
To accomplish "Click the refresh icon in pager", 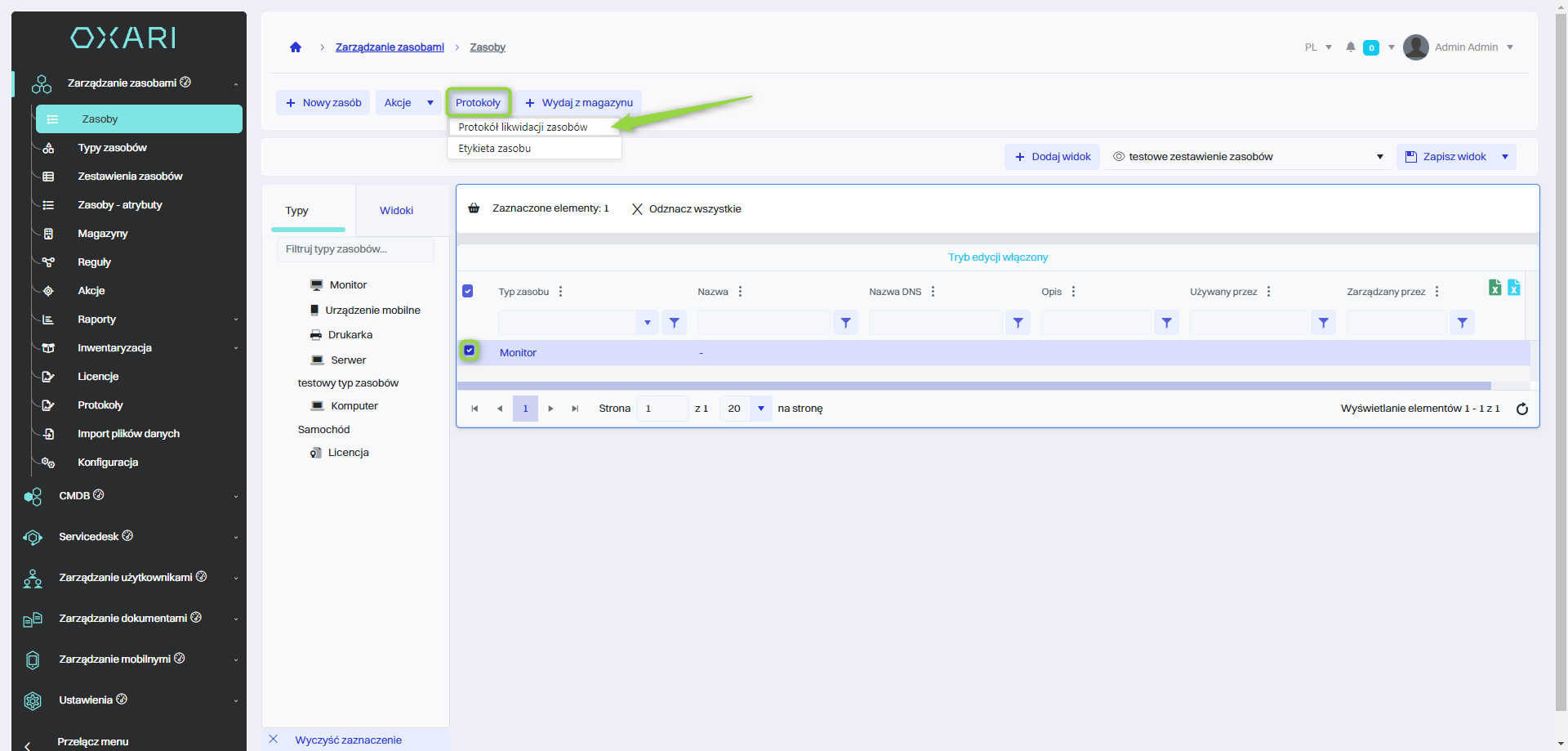I will coord(1522,409).
